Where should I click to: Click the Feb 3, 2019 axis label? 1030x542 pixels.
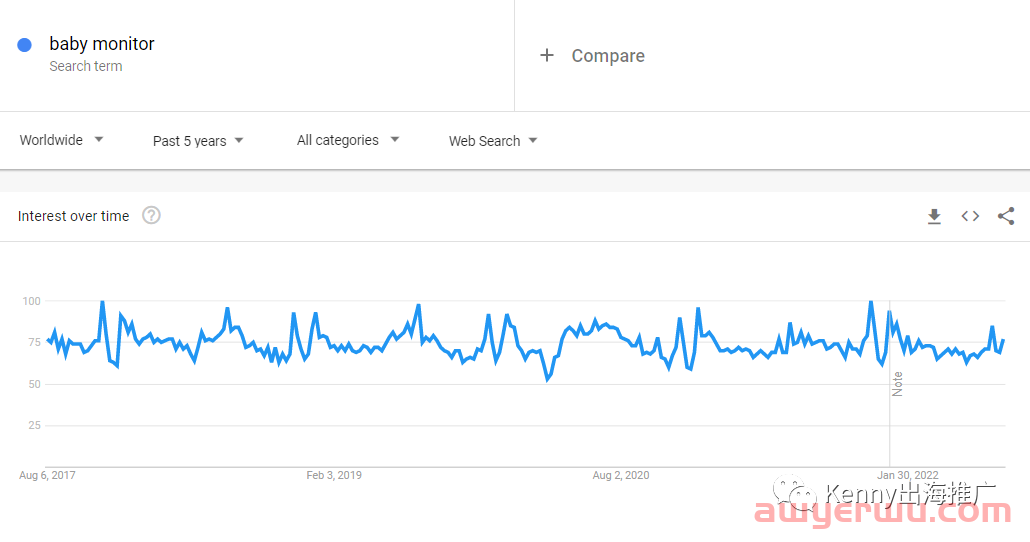click(x=334, y=475)
